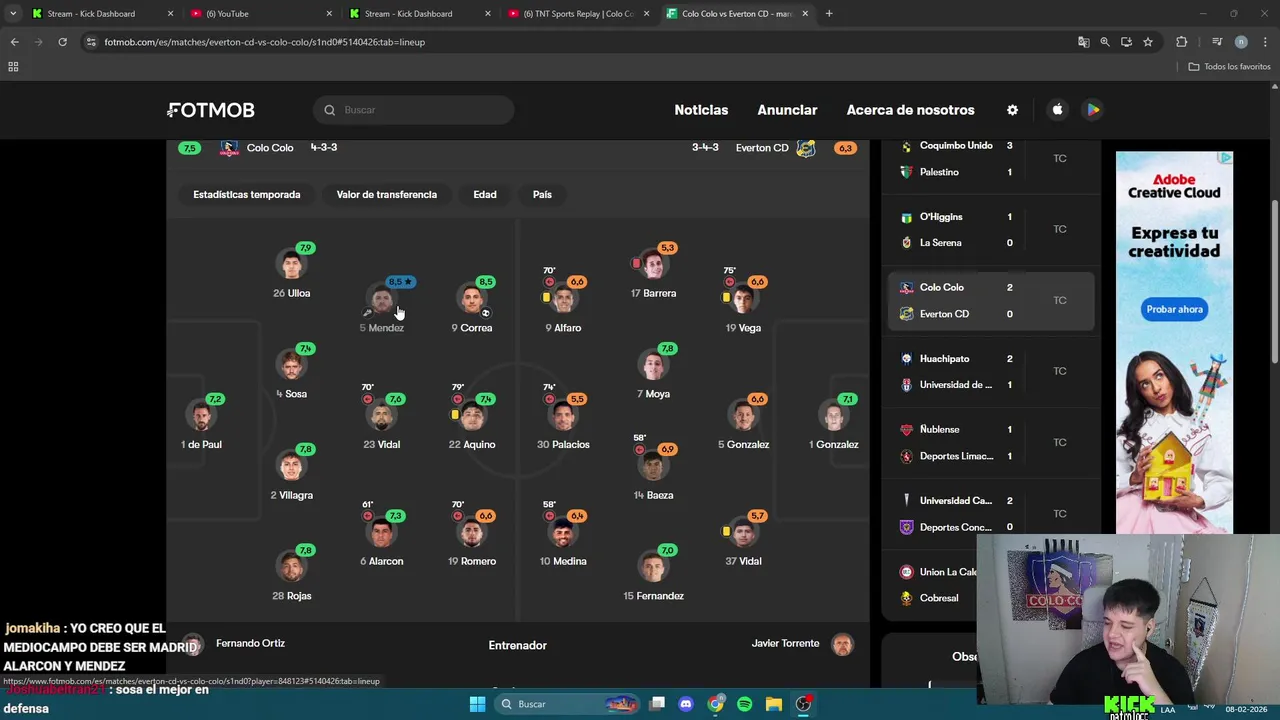Close the Colo Colo vs Everton CD tab
The width and height of the screenshot is (1280, 720).
point(805,14)
